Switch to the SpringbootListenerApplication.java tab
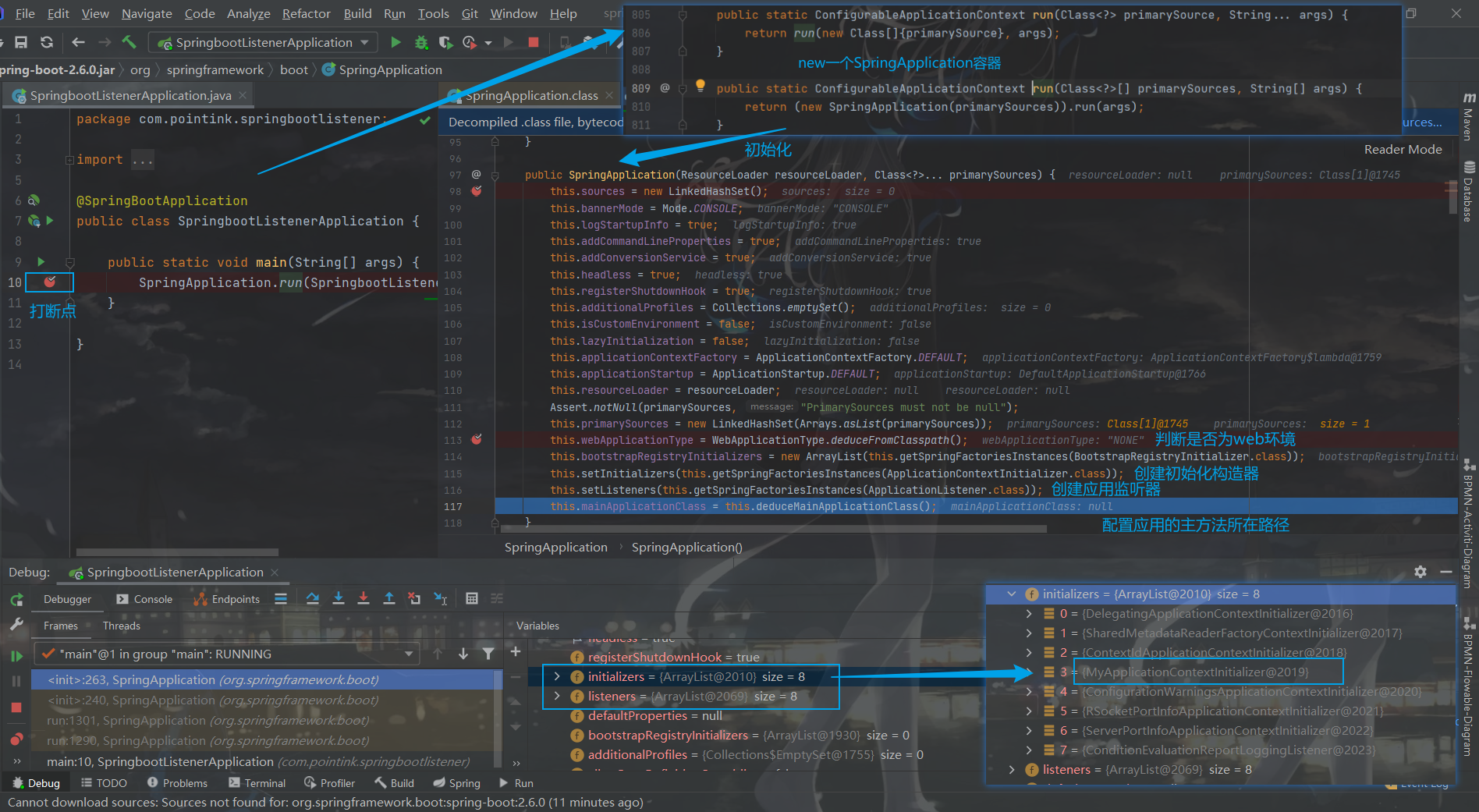1479x812 pixels. (130, 95)
